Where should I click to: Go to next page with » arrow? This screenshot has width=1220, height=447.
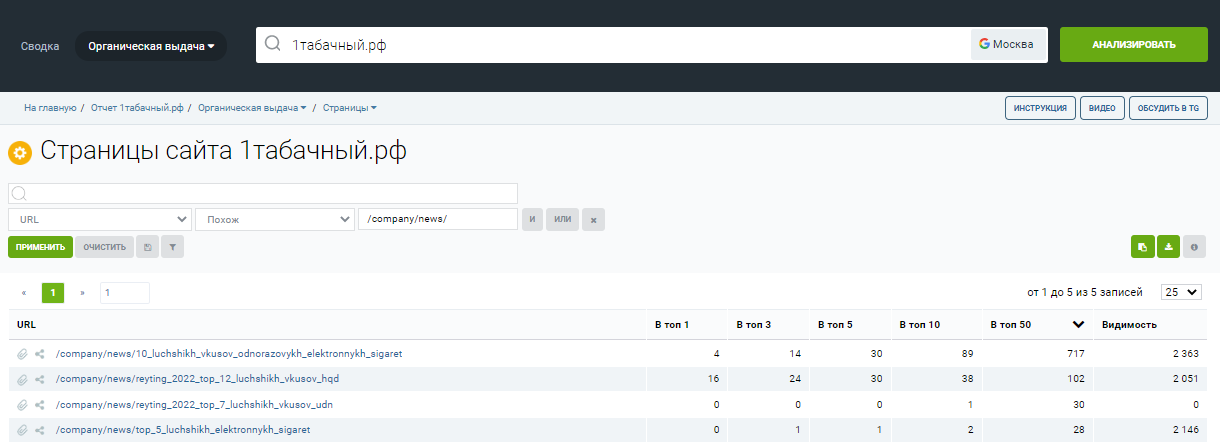click(82, 293)
